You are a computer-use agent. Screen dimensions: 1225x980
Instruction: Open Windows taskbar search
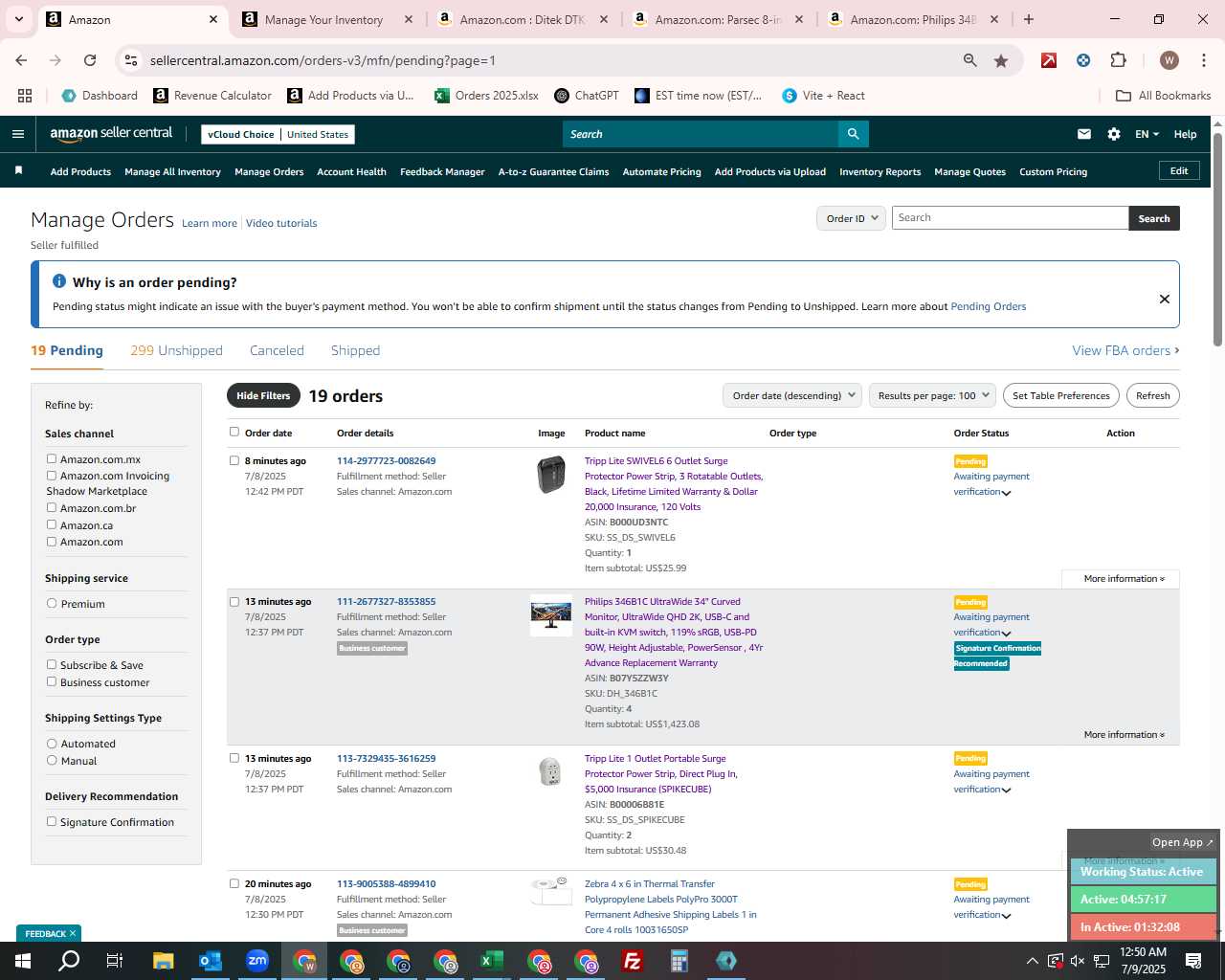(69, 961)
